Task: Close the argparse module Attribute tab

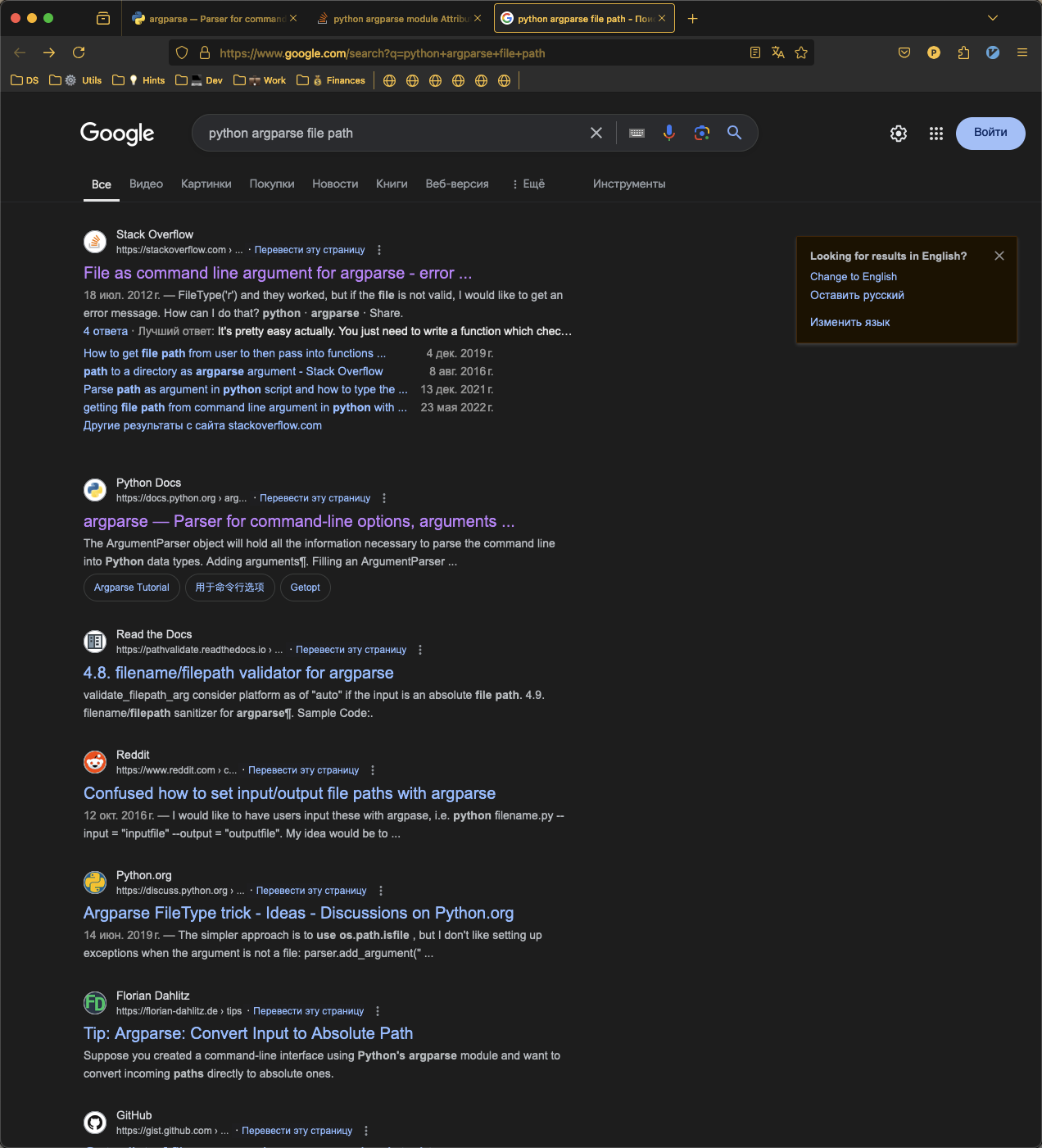Action: pos(478,18)
